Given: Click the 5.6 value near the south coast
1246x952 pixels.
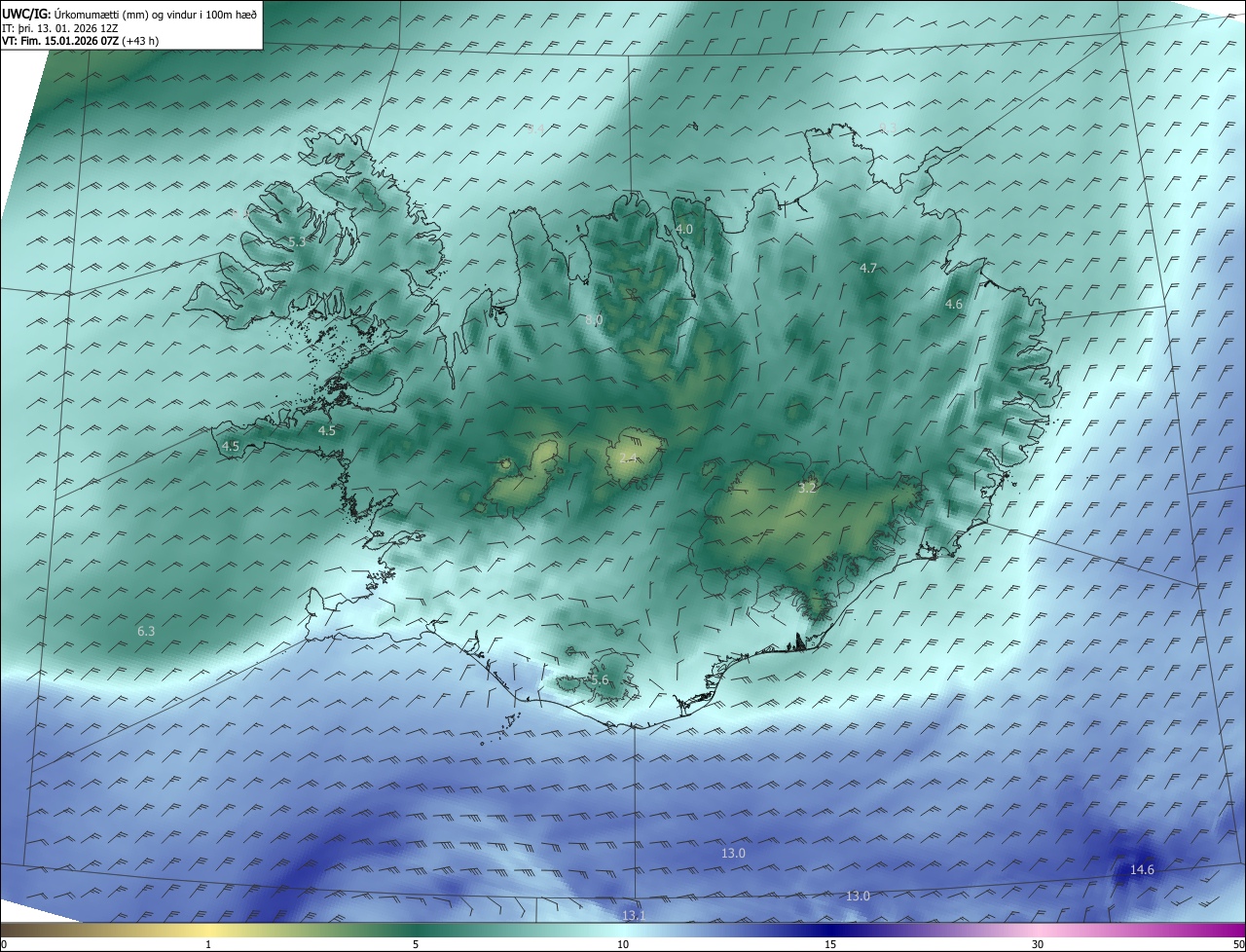Looking at the screenshot, I should 600,680.
